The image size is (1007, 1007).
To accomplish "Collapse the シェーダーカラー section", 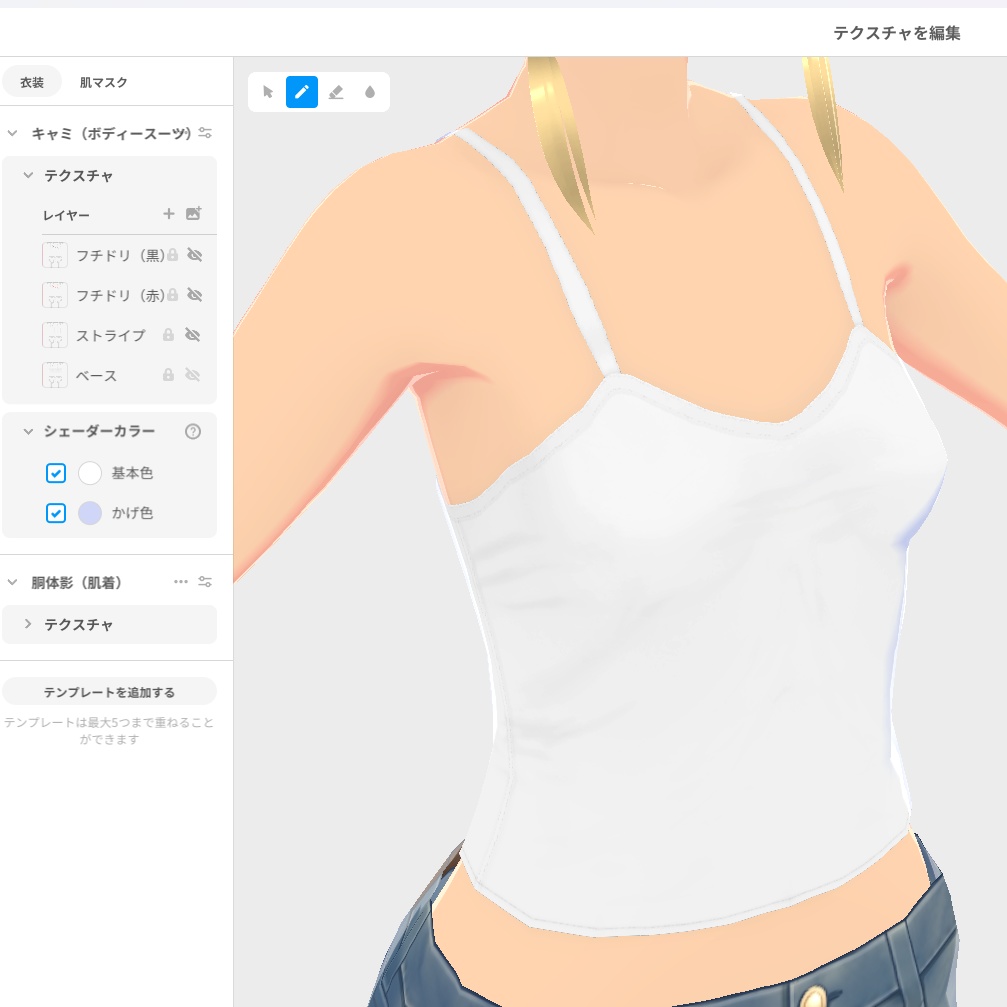I will 28,431.
